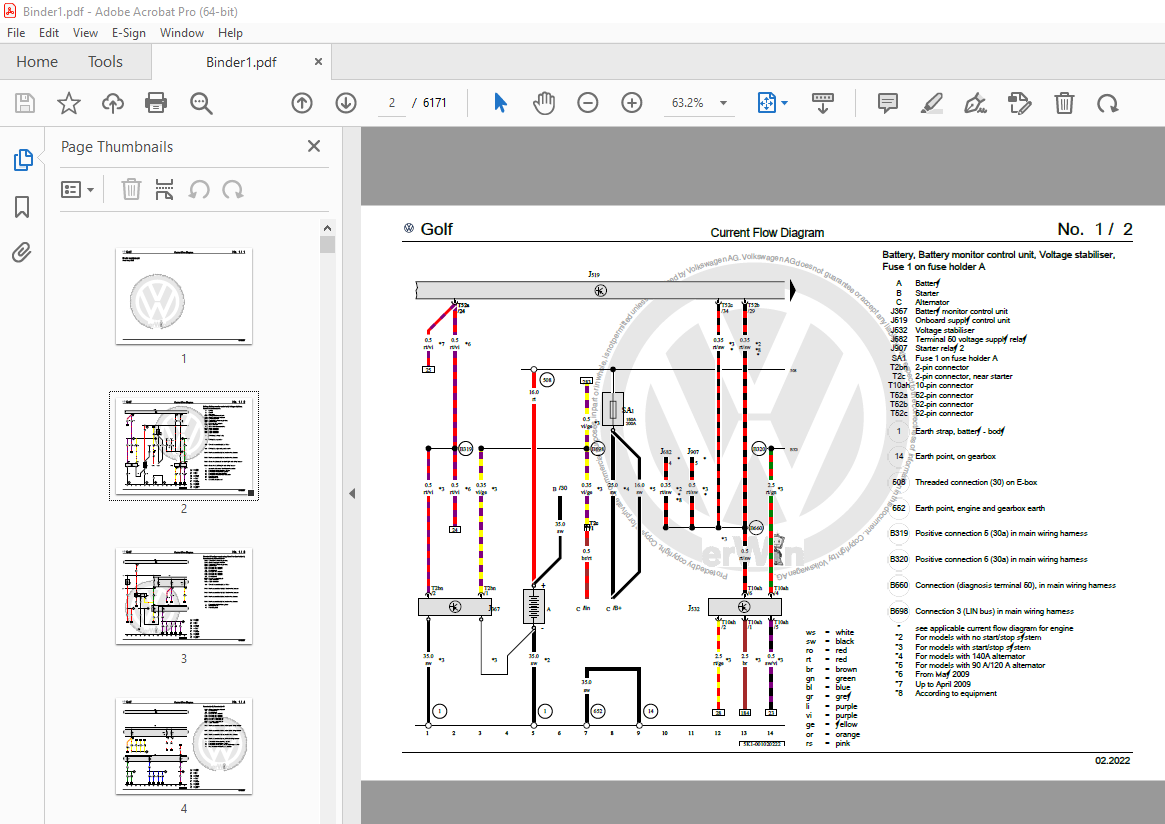1165x824 pixels.
Task: Close the Binder1.pdf tab
Action: (x=318, y=62)
